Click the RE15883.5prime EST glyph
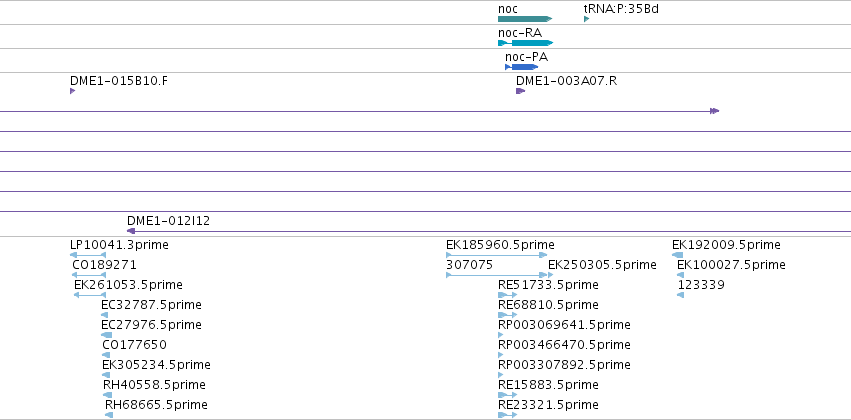Image resolution: width=851 pixels, height=420 pixels. (507, 395)
